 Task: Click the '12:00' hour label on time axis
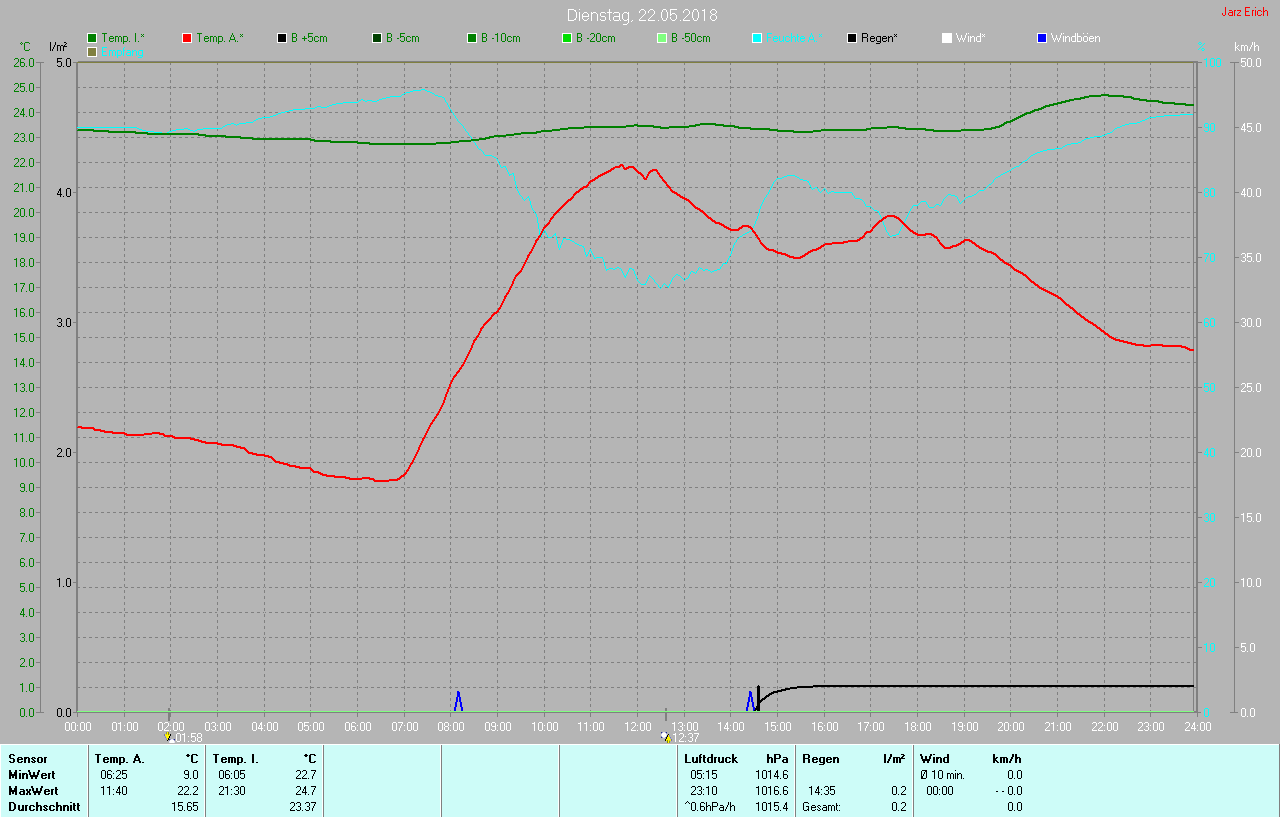638,726
